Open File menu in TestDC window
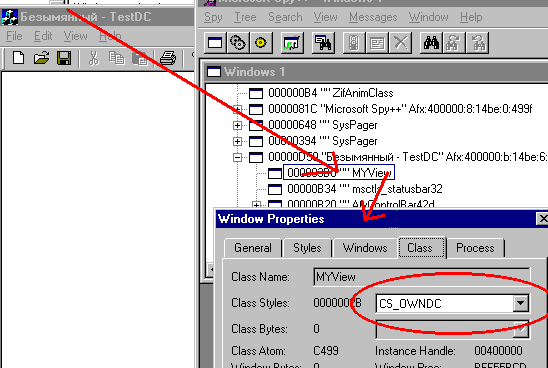This screenshot has width=548, height=368. (x=14, y=36)
